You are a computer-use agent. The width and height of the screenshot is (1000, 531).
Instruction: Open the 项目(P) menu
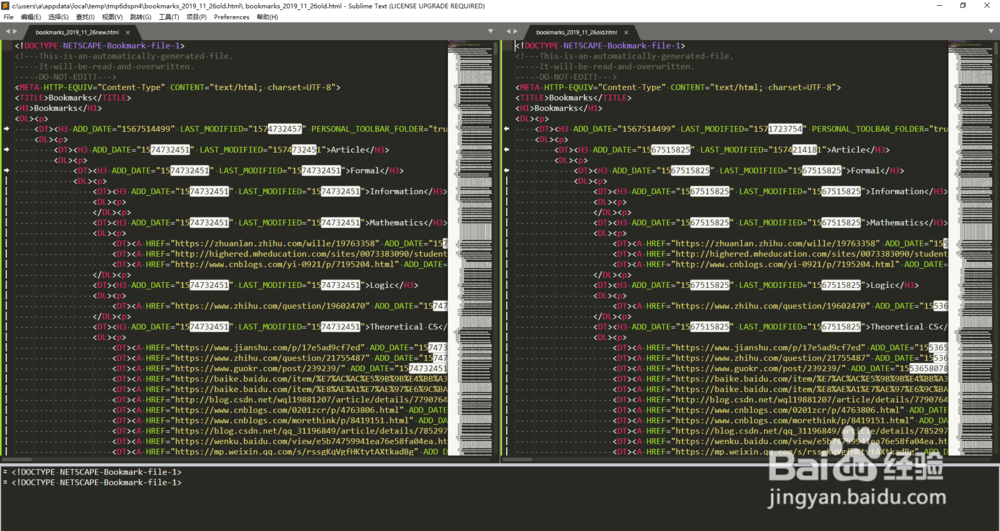tap(196, 17)
